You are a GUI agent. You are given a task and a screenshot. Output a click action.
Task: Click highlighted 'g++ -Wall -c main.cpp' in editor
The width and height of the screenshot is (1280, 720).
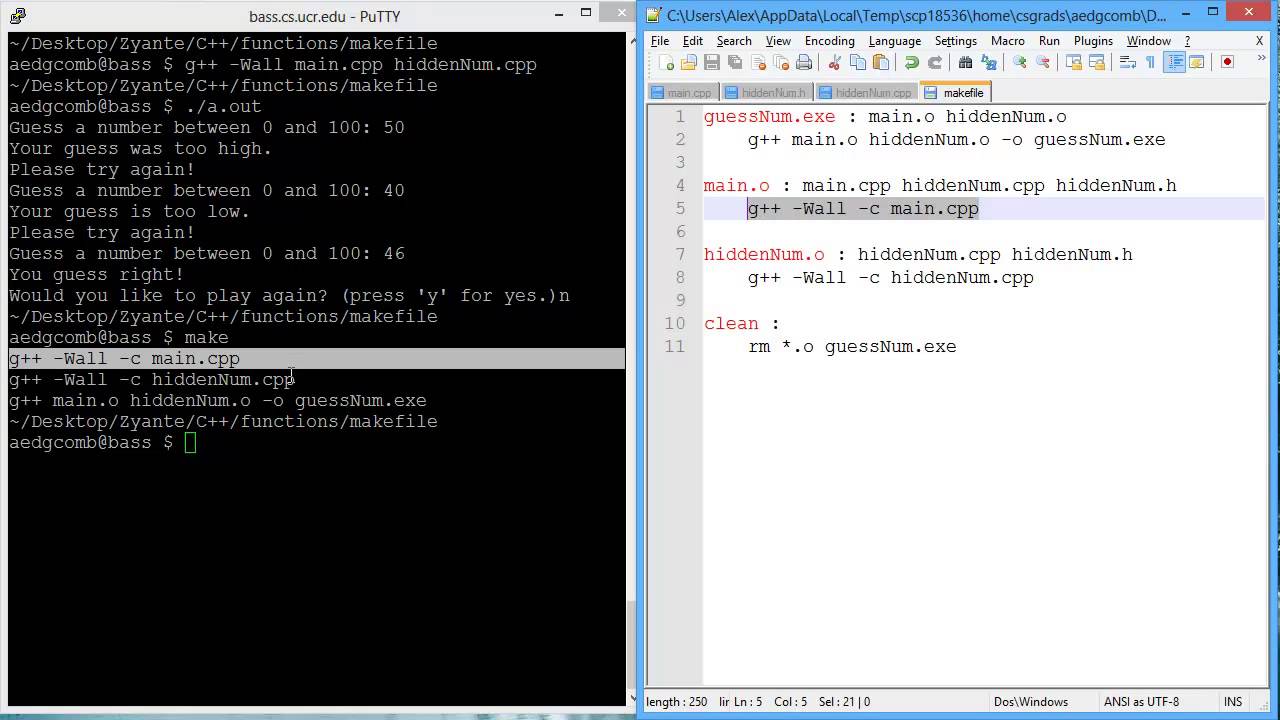(863, 209)
